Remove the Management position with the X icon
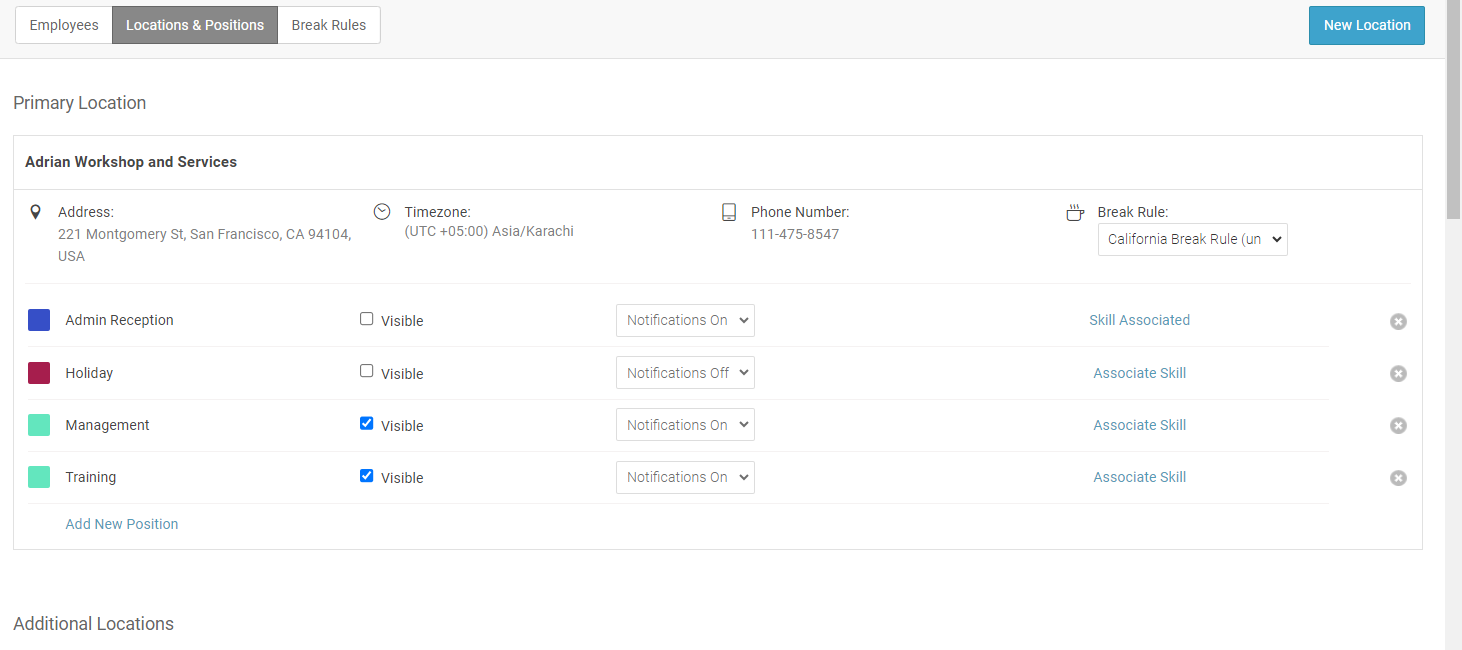Screen dimensions: 1462x650 coord(1398,425)
